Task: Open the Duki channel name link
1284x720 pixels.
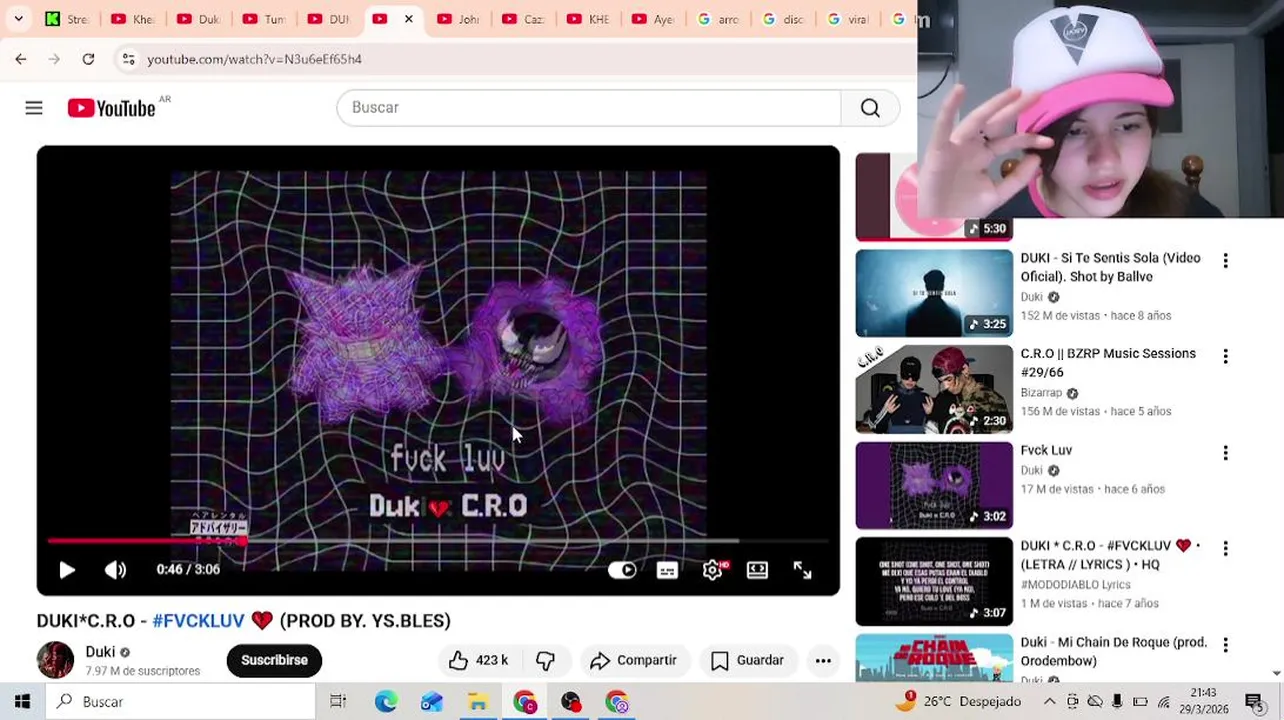Action: point(100,652)
